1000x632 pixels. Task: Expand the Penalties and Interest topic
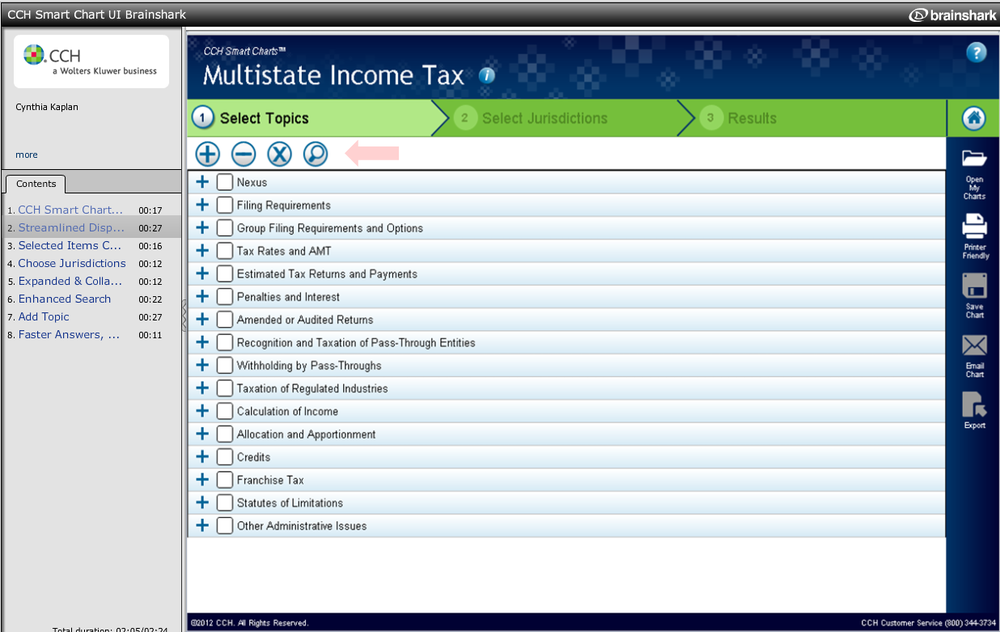202,297
